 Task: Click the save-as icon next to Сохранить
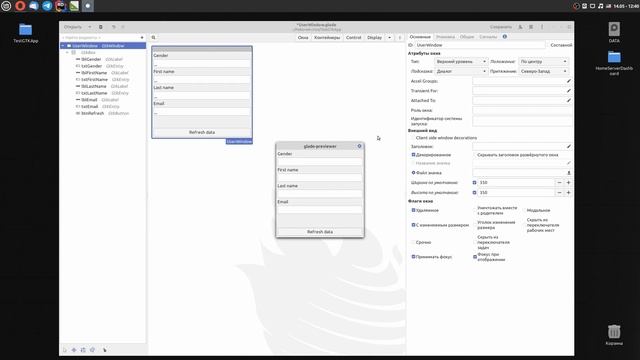(x=520, y=27)
